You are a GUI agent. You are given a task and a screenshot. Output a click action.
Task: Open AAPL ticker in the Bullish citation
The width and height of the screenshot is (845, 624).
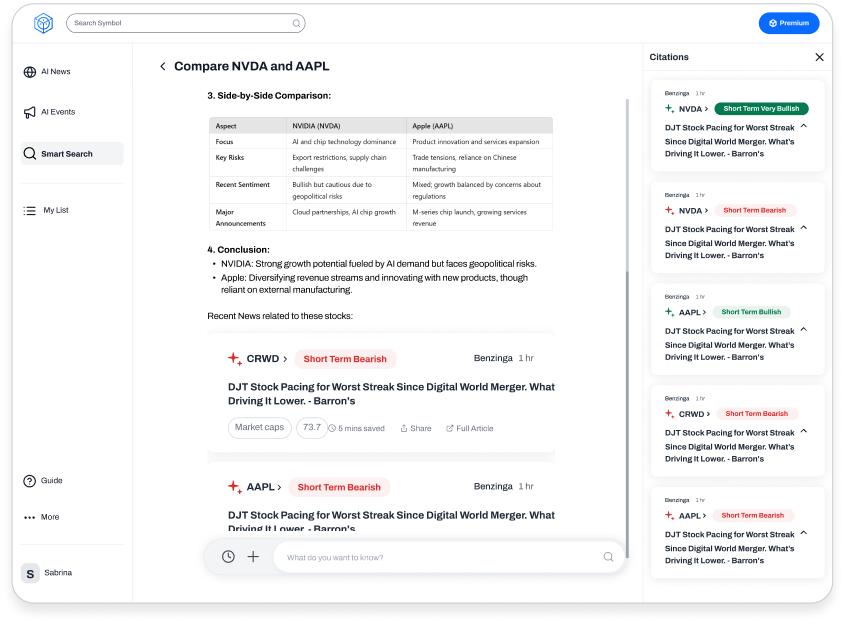[692, 313]
